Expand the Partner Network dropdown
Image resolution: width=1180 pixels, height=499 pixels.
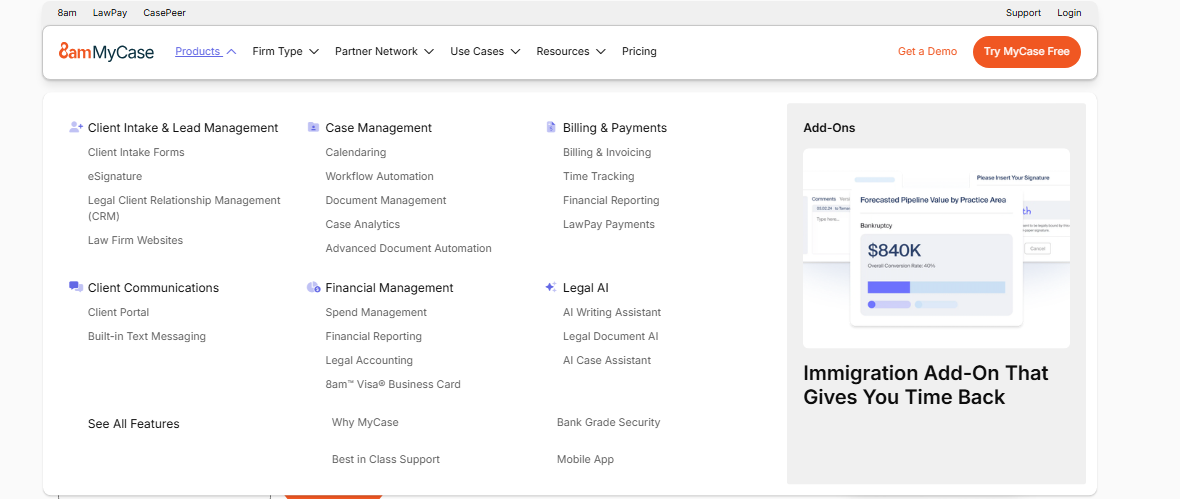click(x=384, y=51)
